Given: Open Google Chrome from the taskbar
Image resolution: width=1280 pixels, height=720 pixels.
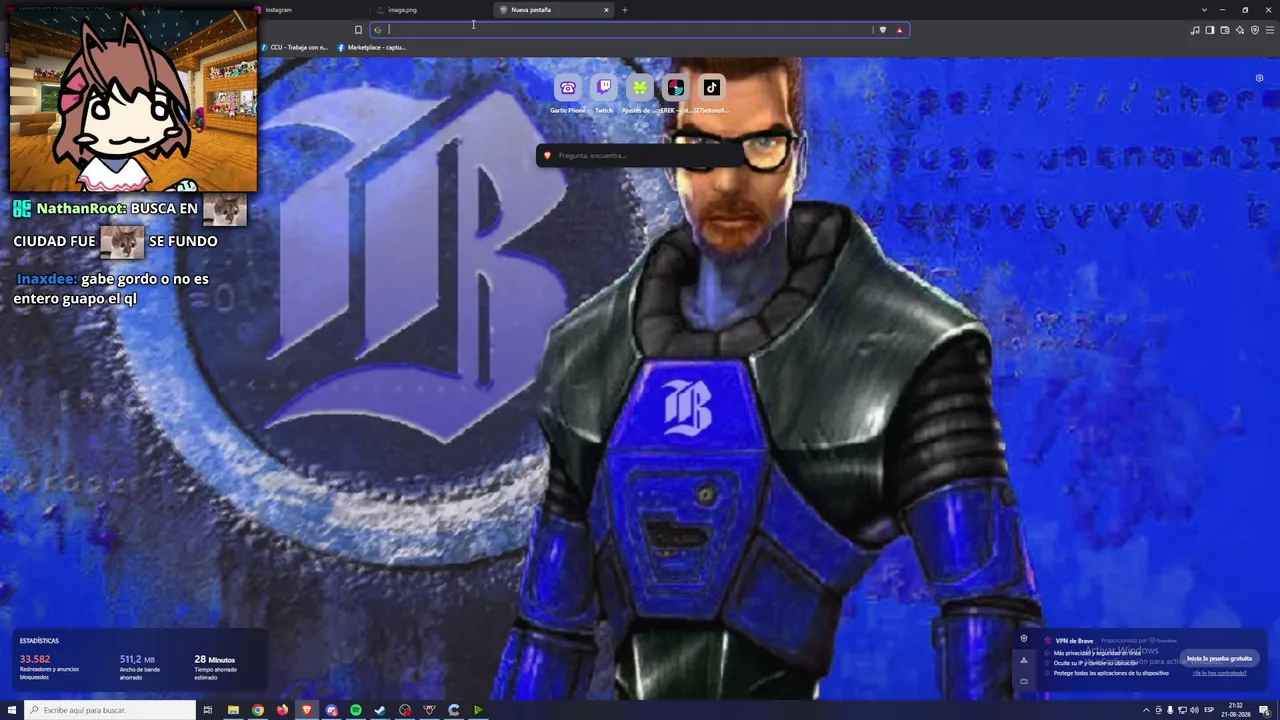Looking at the screenshot, I should pyautogui.click(x=258, y=710).
